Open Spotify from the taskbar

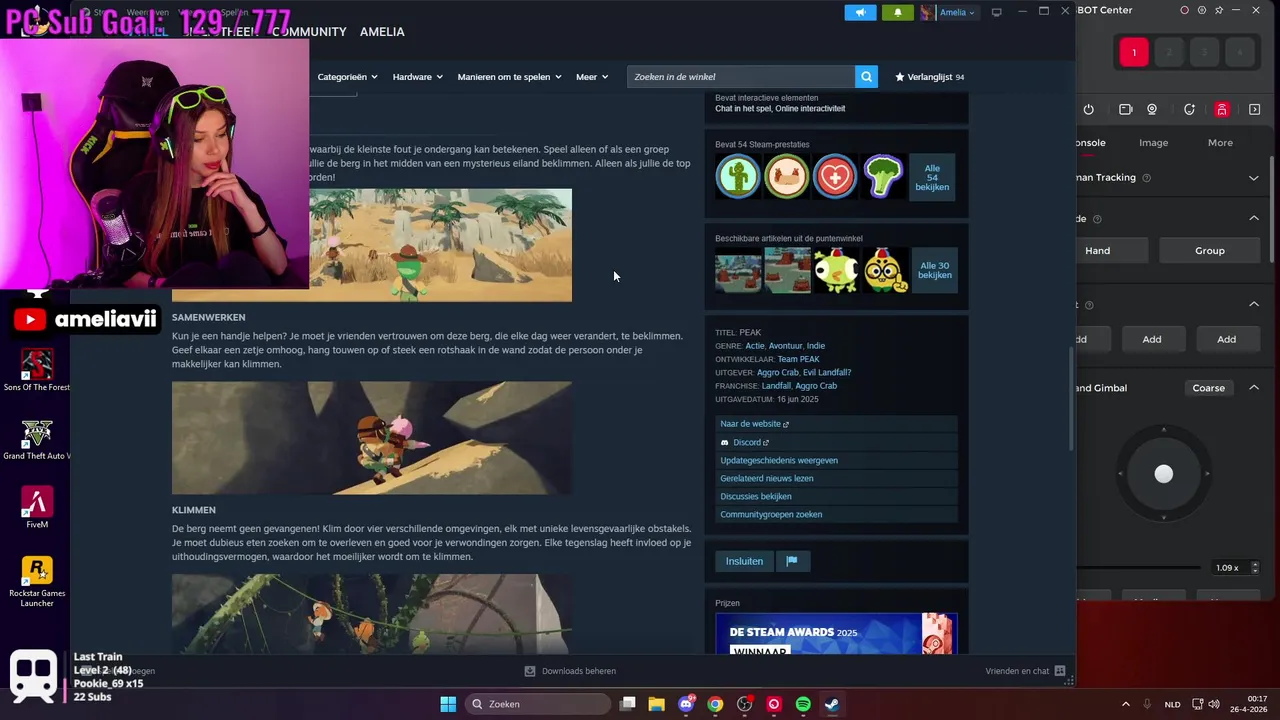click(x=803, y=704)
